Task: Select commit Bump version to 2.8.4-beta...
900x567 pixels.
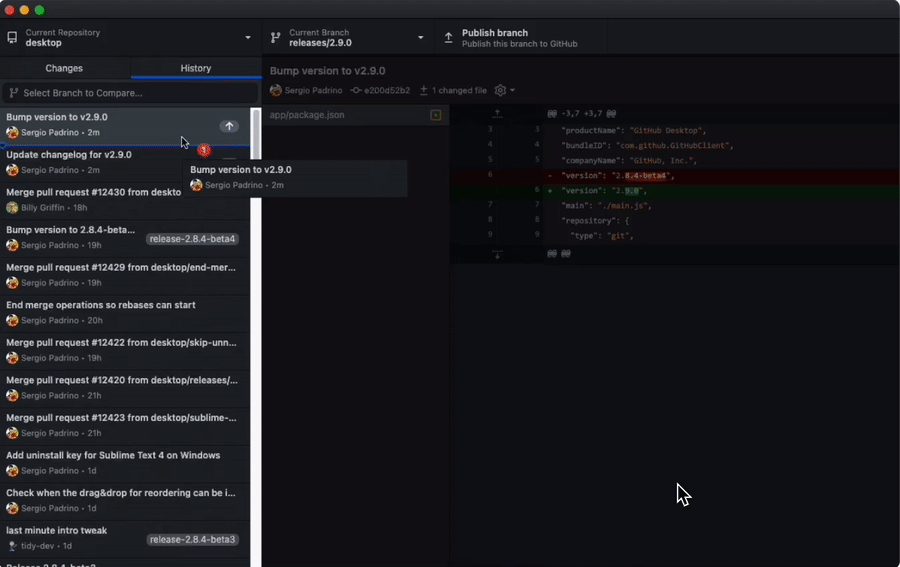Action: pos(125,238)
